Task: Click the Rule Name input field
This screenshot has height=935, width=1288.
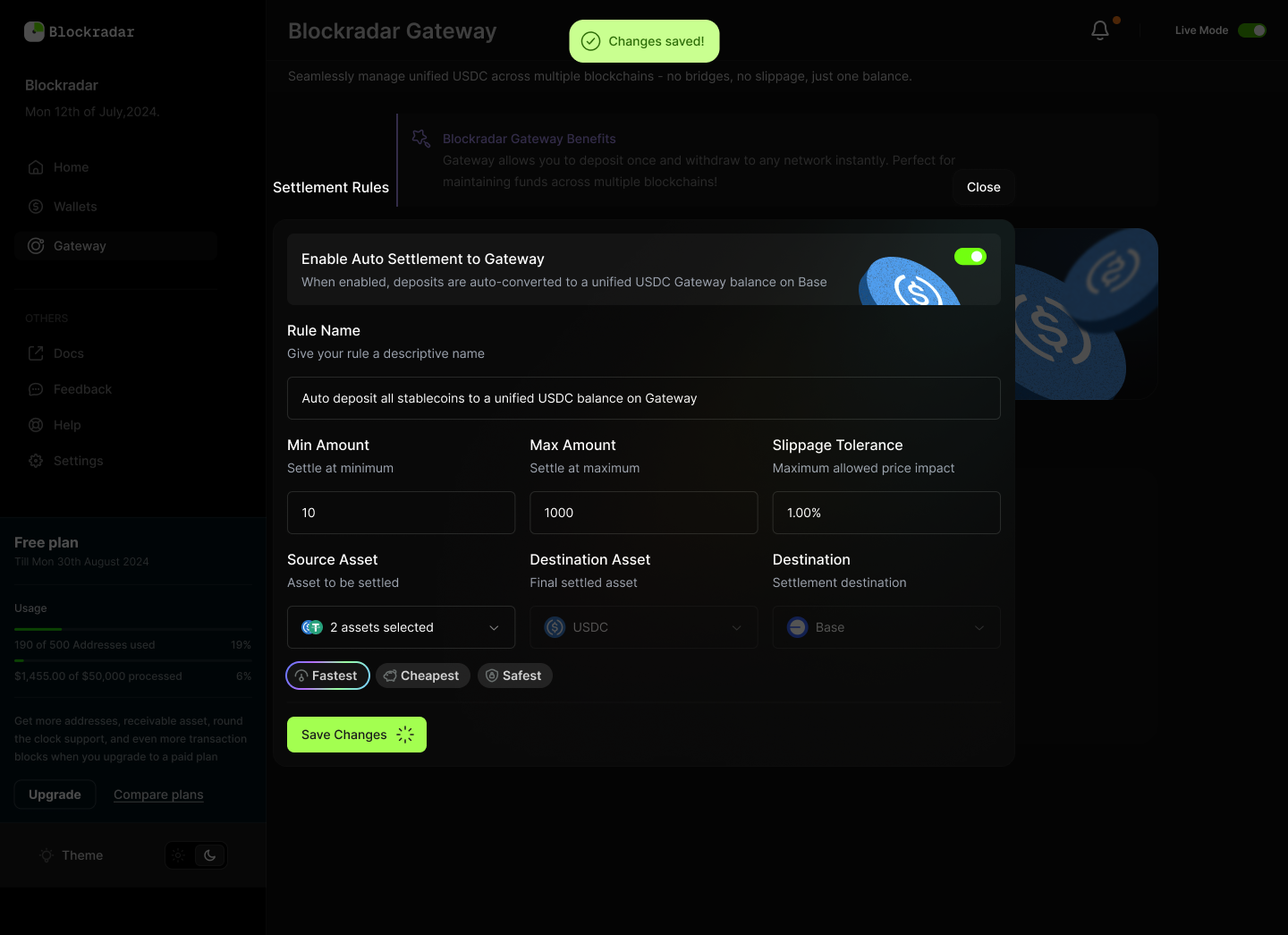Action: [x=644, y=398]
